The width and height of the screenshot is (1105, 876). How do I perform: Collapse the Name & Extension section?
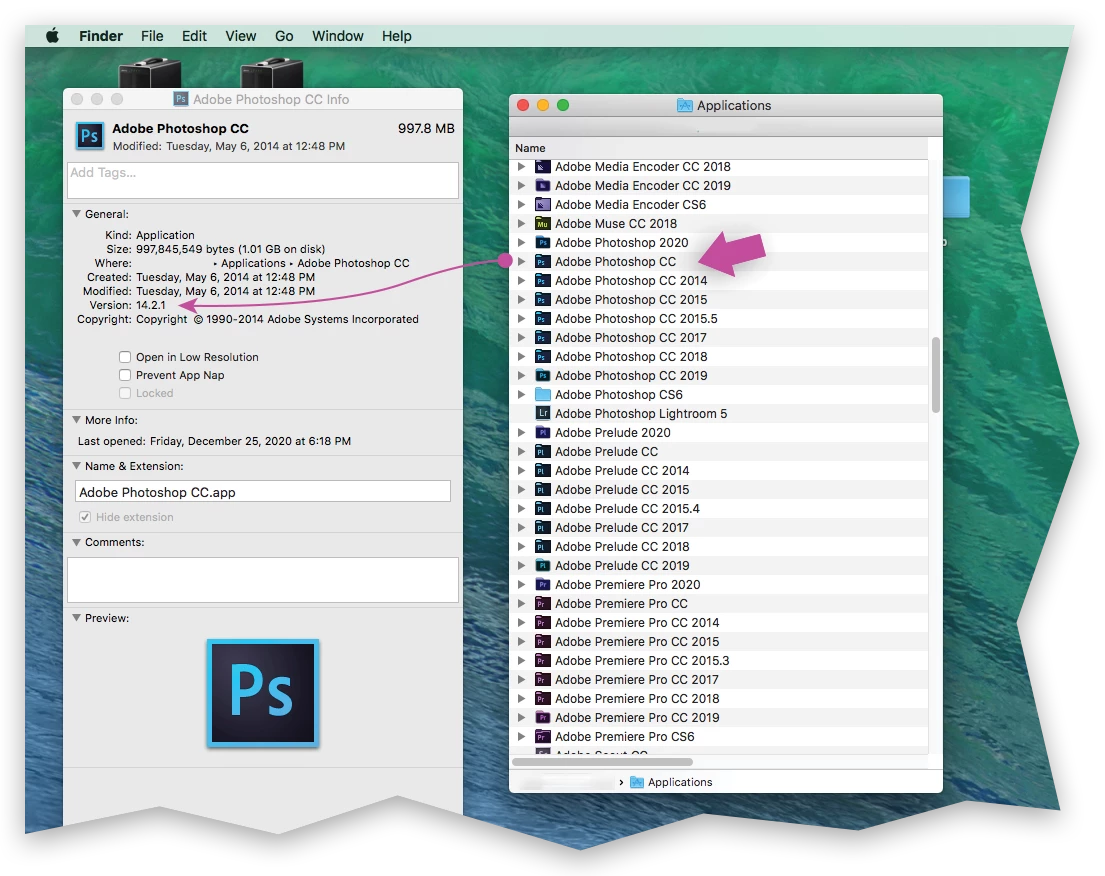(76, 466)
